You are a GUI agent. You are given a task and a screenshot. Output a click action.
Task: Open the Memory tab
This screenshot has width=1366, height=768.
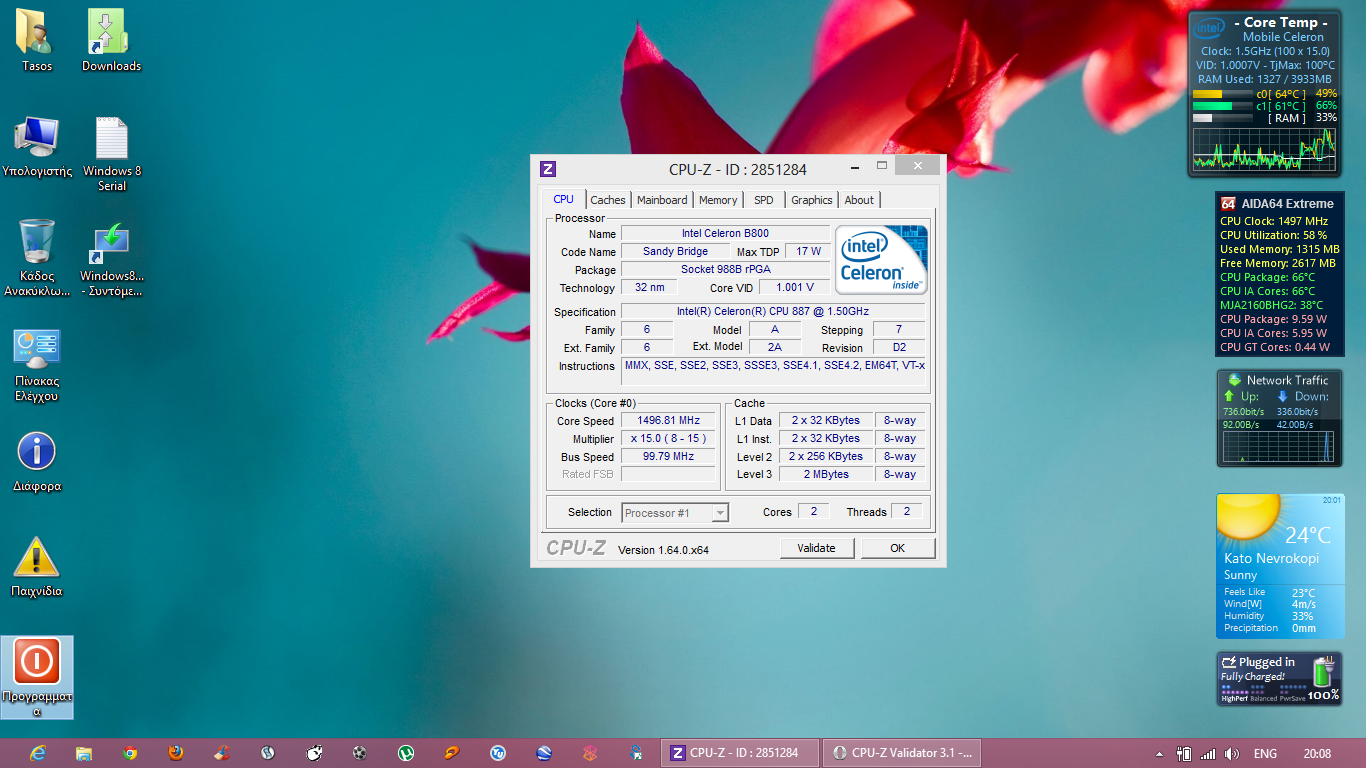[x=718, y=200]
